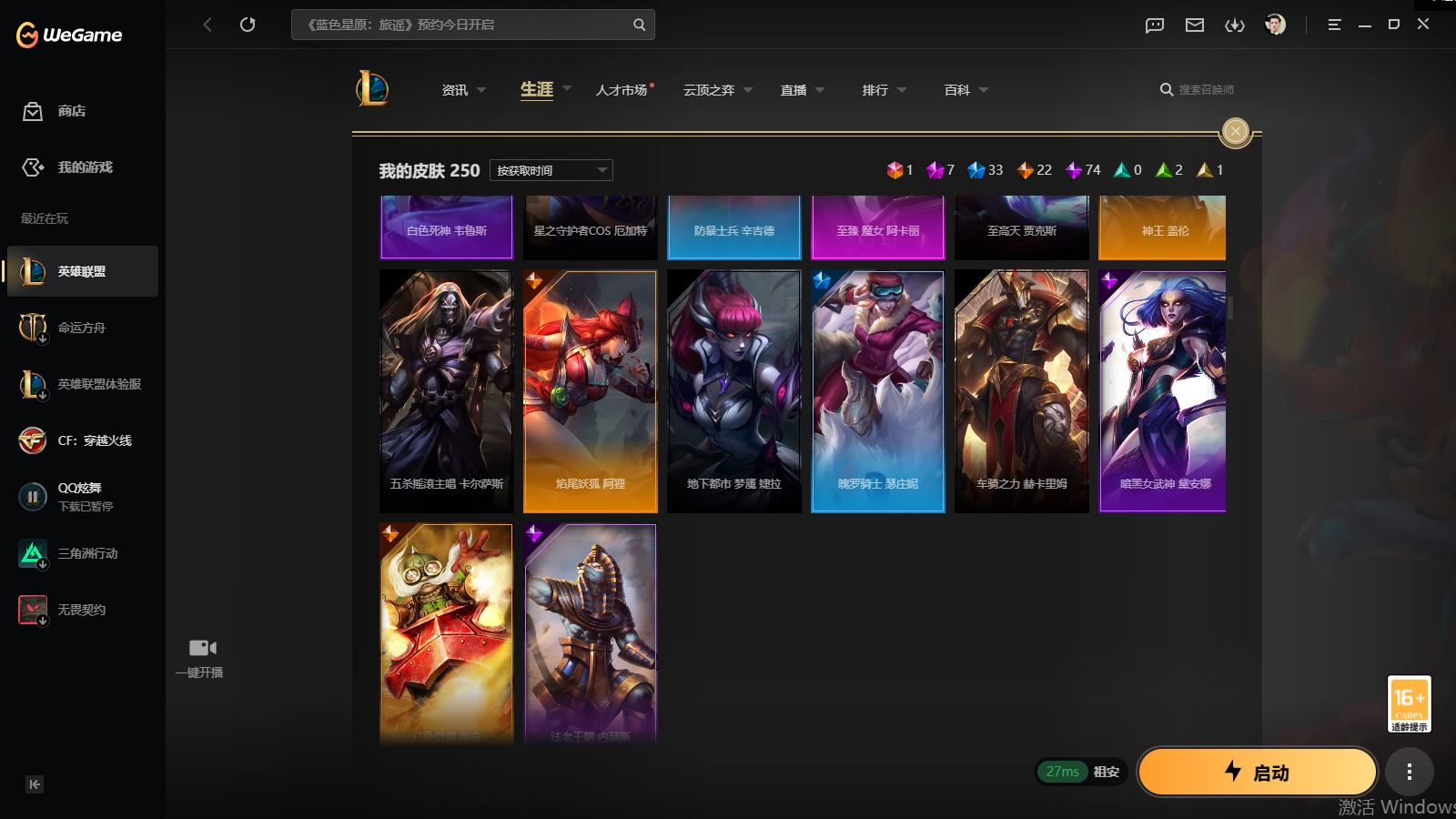Collapse the left sidebar with the arrow icon

pyautogui.click(x=35, y=784)
